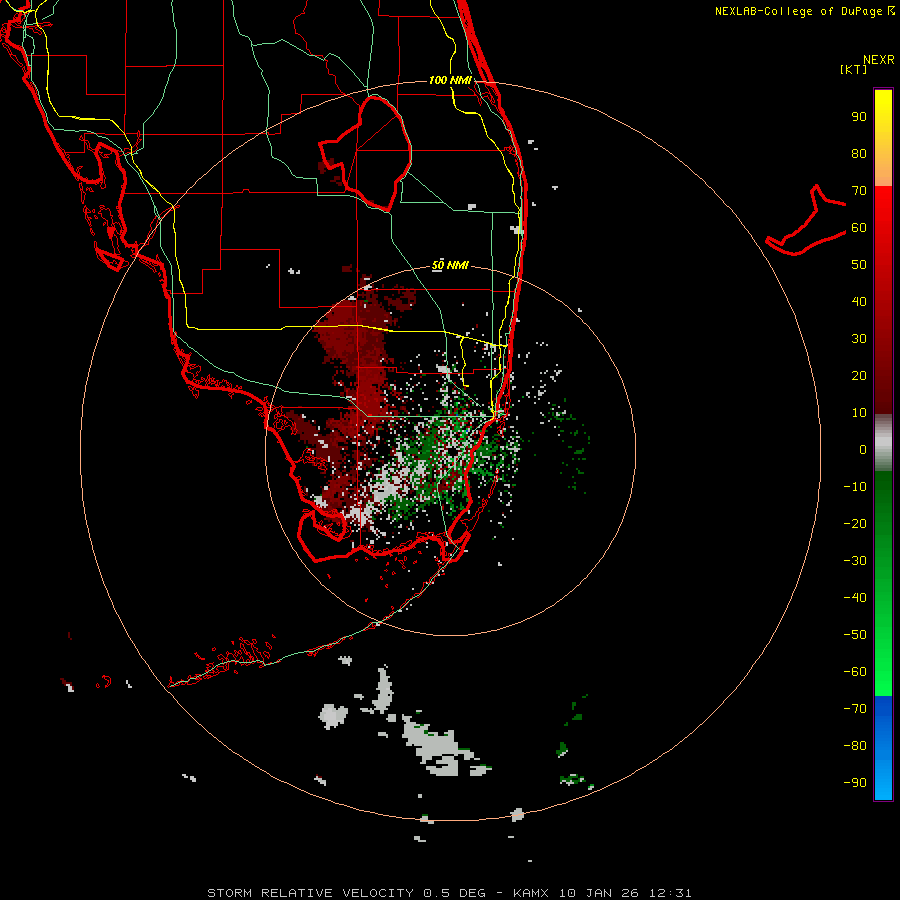Click the -30 value on the velocity scale
Screen dimensions: 900x900
pyautogui.click(x=855, y=561)
